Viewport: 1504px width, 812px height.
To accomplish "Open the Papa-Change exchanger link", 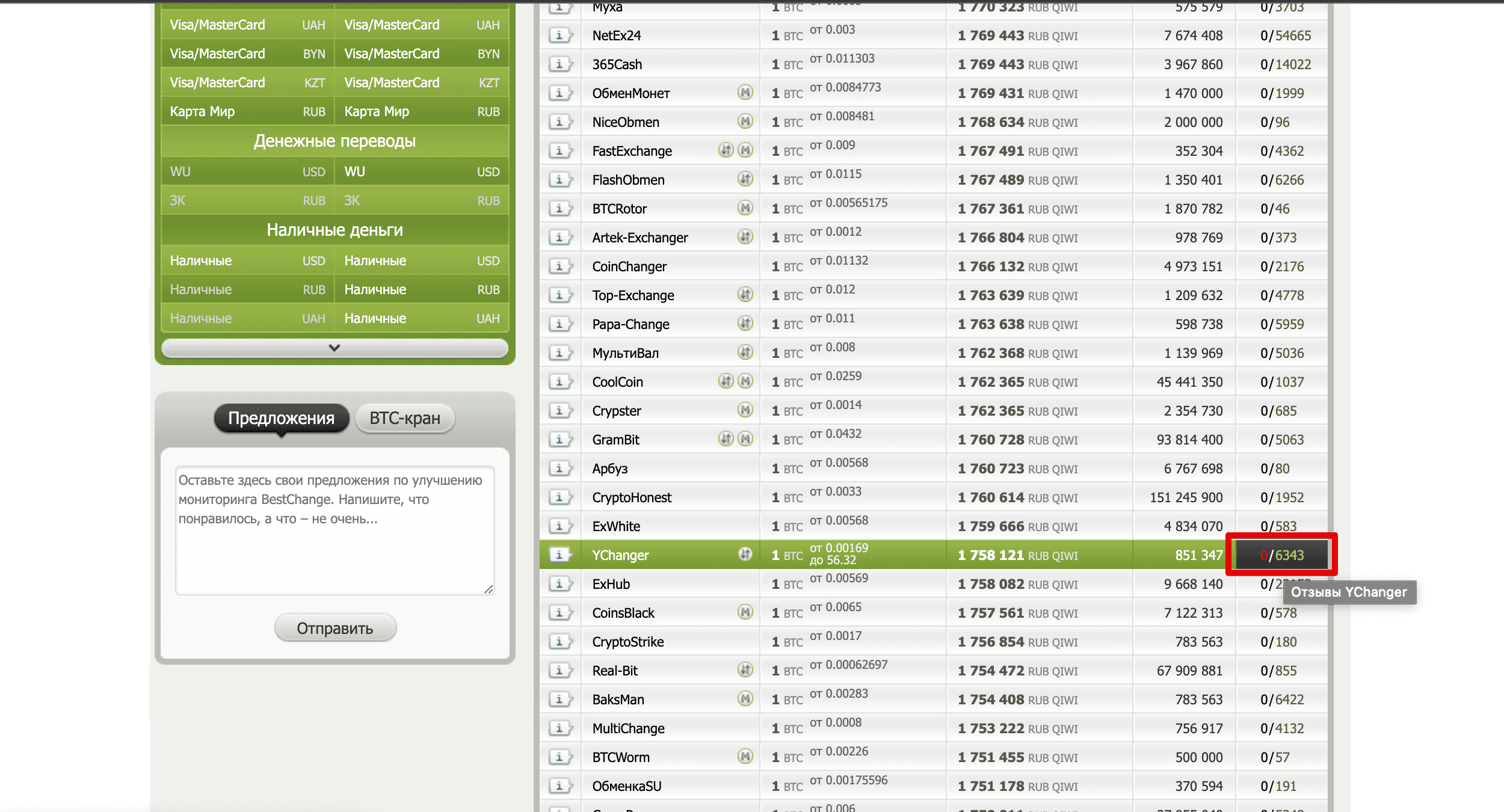I will 630,324.
